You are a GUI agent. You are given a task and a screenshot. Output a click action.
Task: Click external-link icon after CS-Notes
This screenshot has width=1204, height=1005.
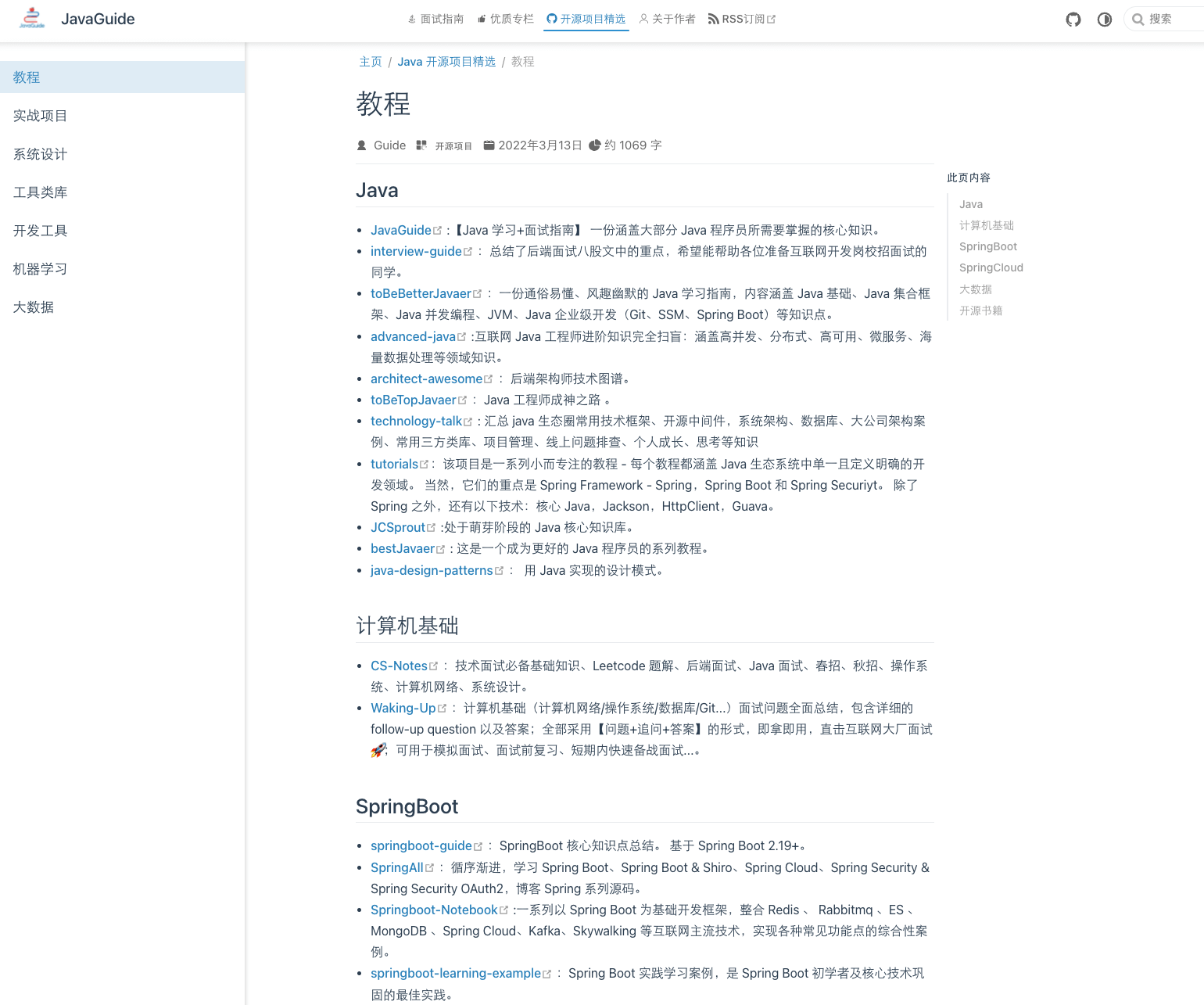[x=434, y=666]
